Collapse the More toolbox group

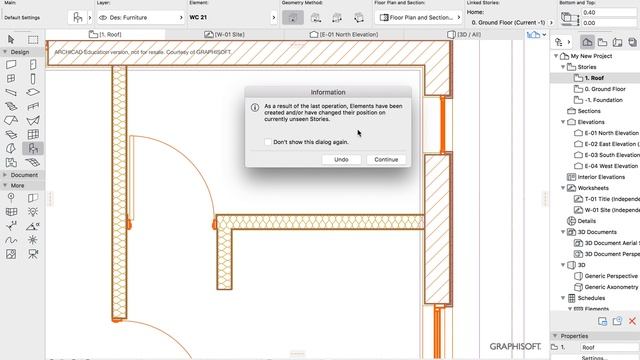coord(5,185)
